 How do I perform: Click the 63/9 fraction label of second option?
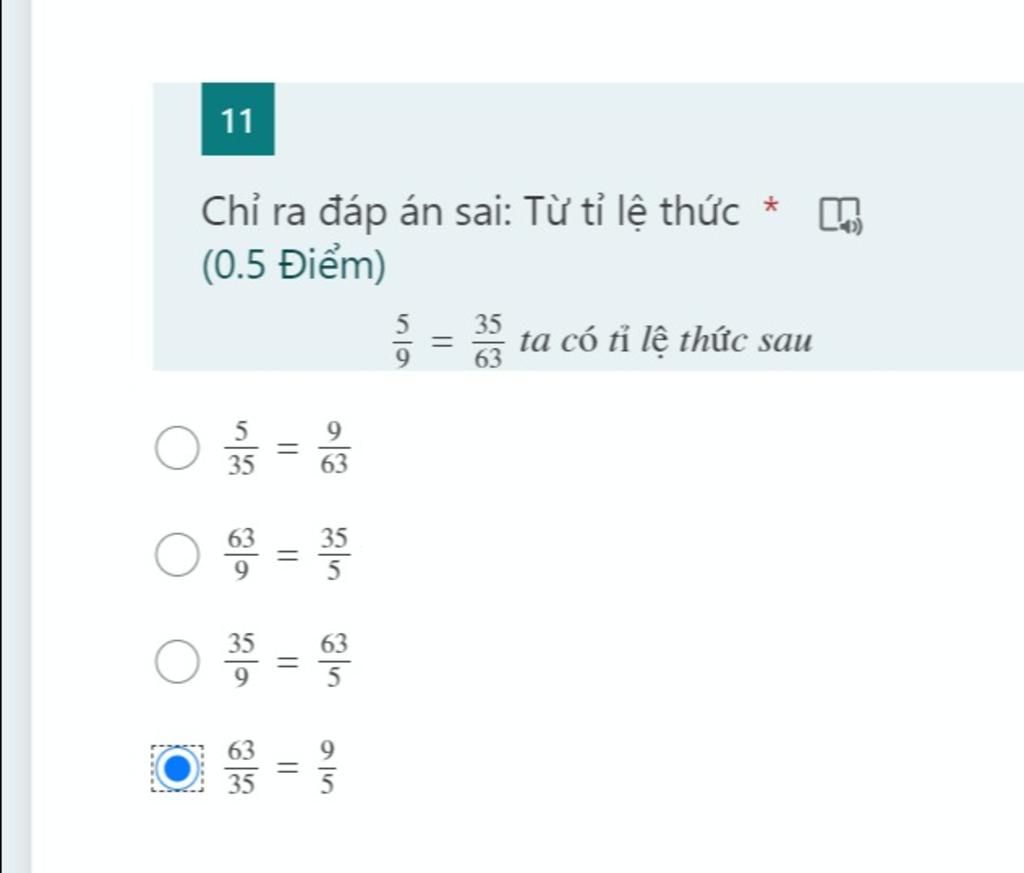click(241, 554)
